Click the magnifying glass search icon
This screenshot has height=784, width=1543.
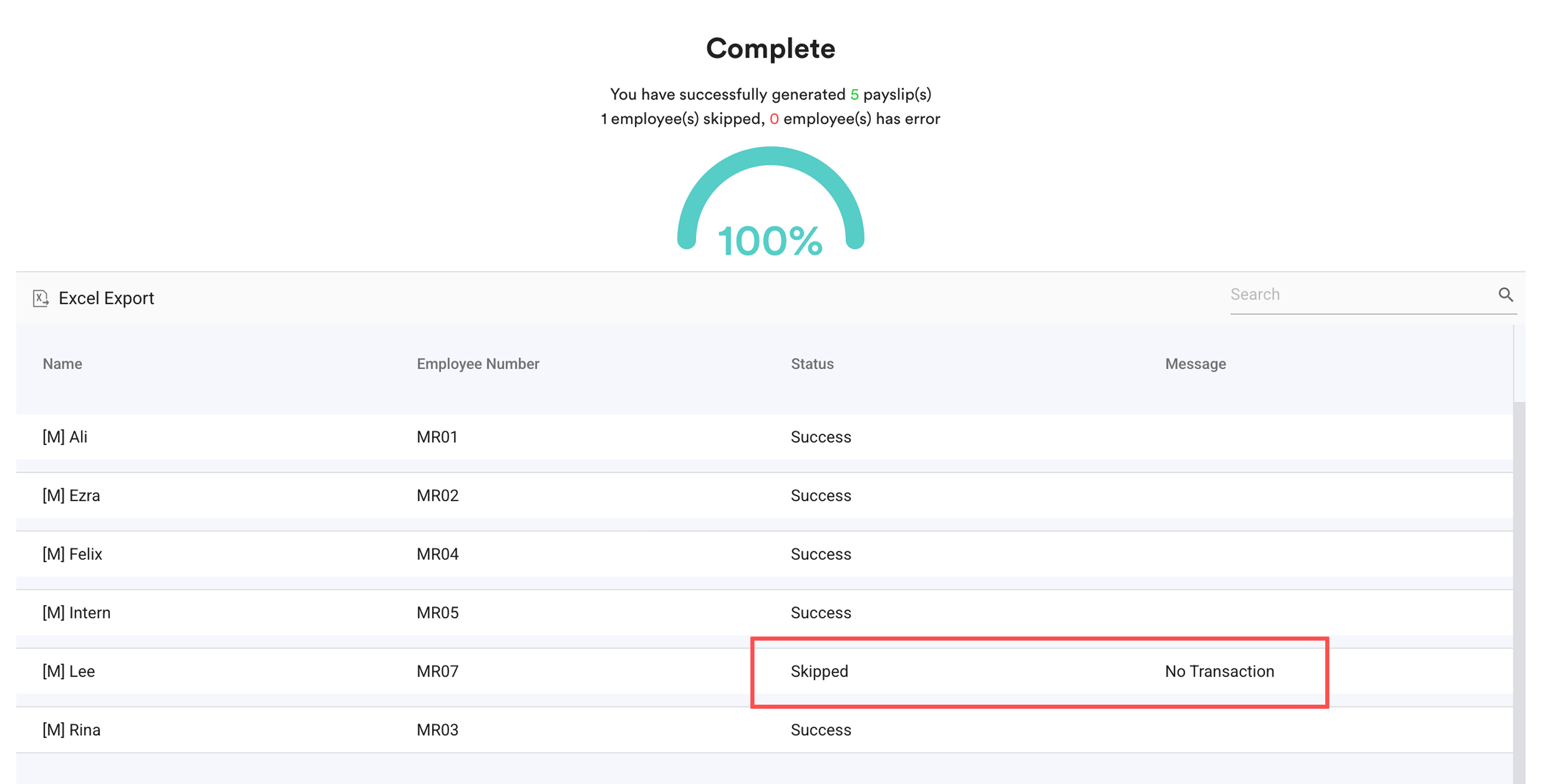1505,294
